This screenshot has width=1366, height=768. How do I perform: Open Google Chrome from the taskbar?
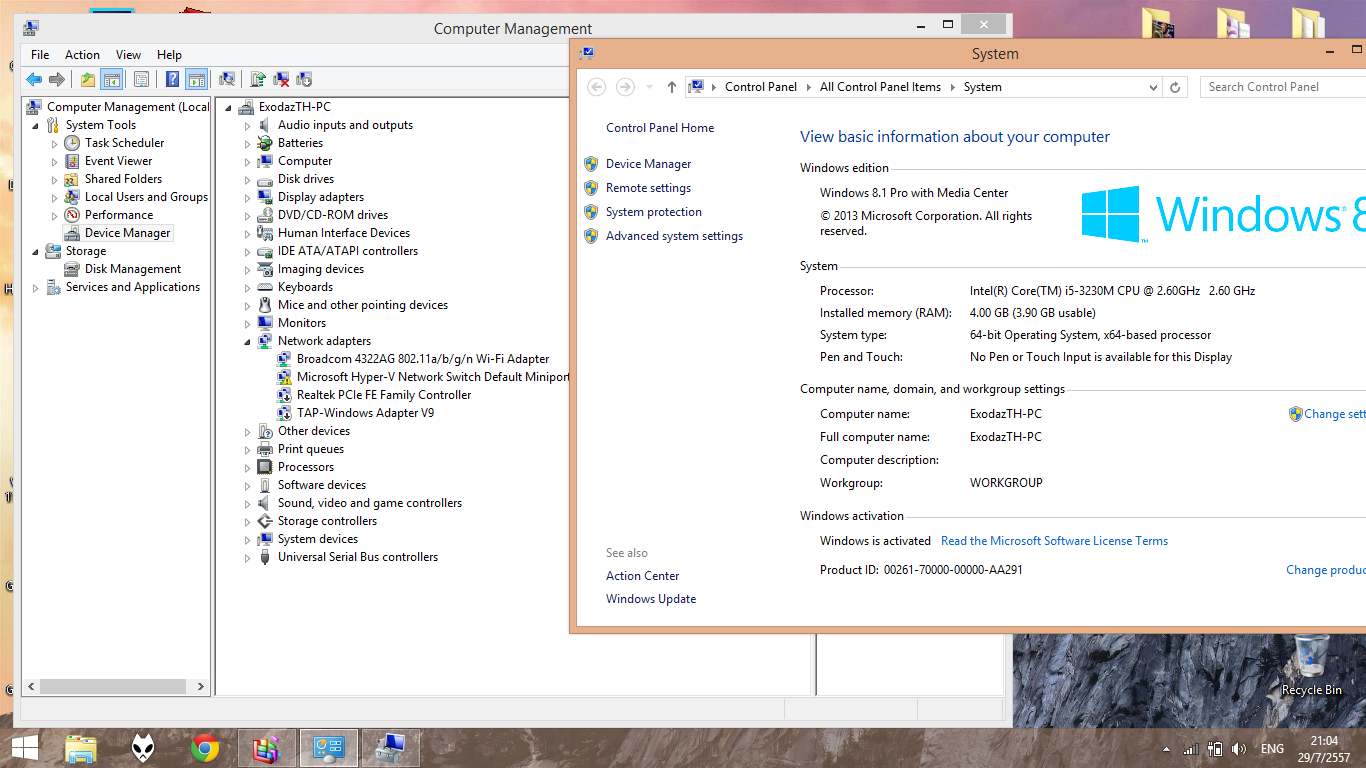tap(205, 748)
